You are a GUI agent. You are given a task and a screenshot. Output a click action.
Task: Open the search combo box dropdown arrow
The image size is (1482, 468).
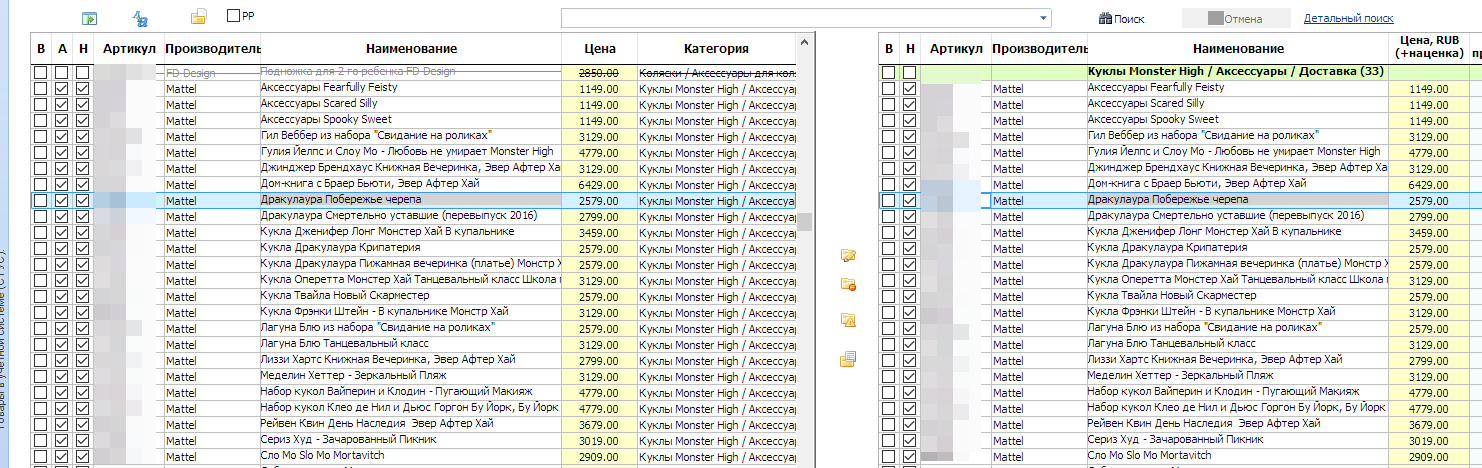pyautogui.click(x=1045, y=18)
